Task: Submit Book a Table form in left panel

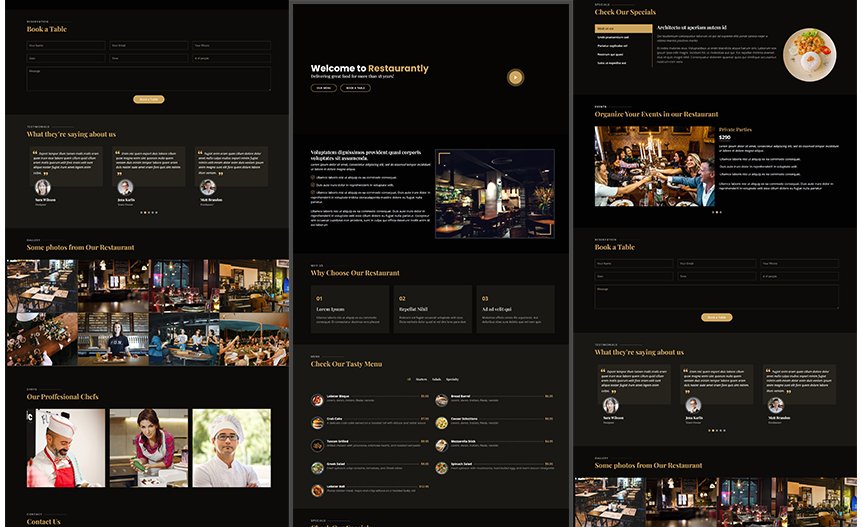Action: coord(148,99)
